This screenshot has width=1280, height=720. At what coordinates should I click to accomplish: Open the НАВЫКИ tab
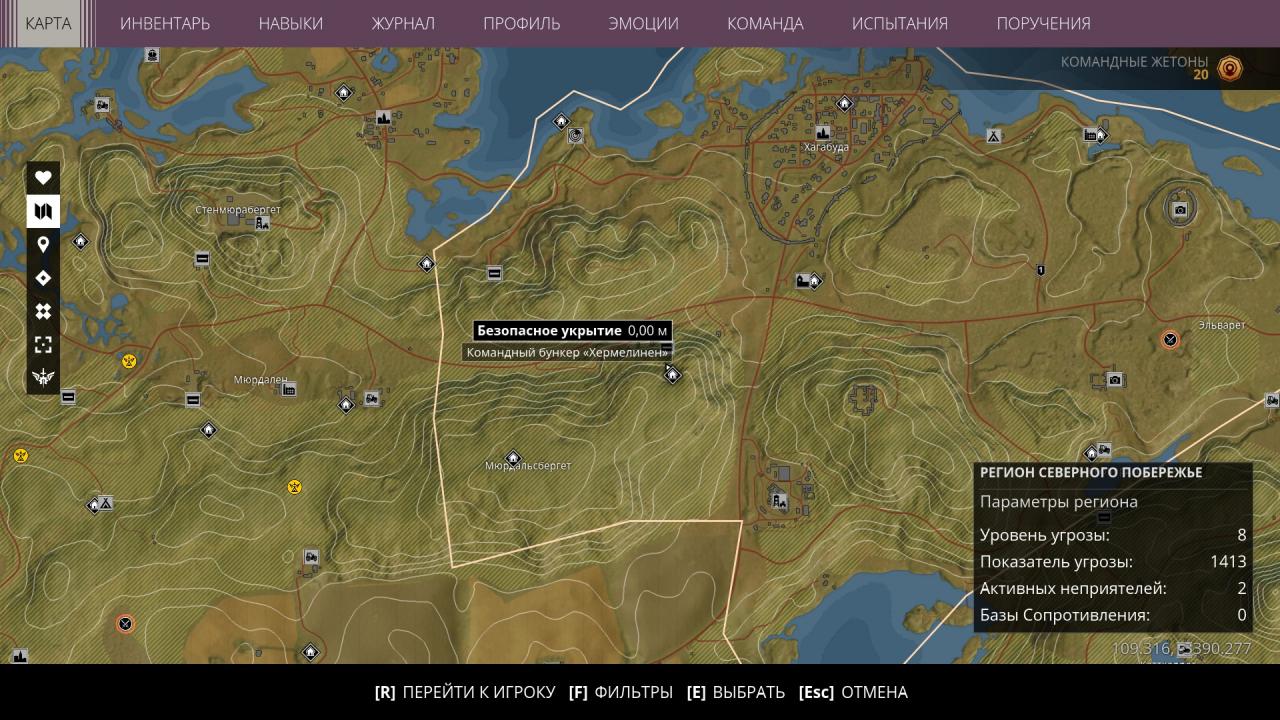pos(291,23)
